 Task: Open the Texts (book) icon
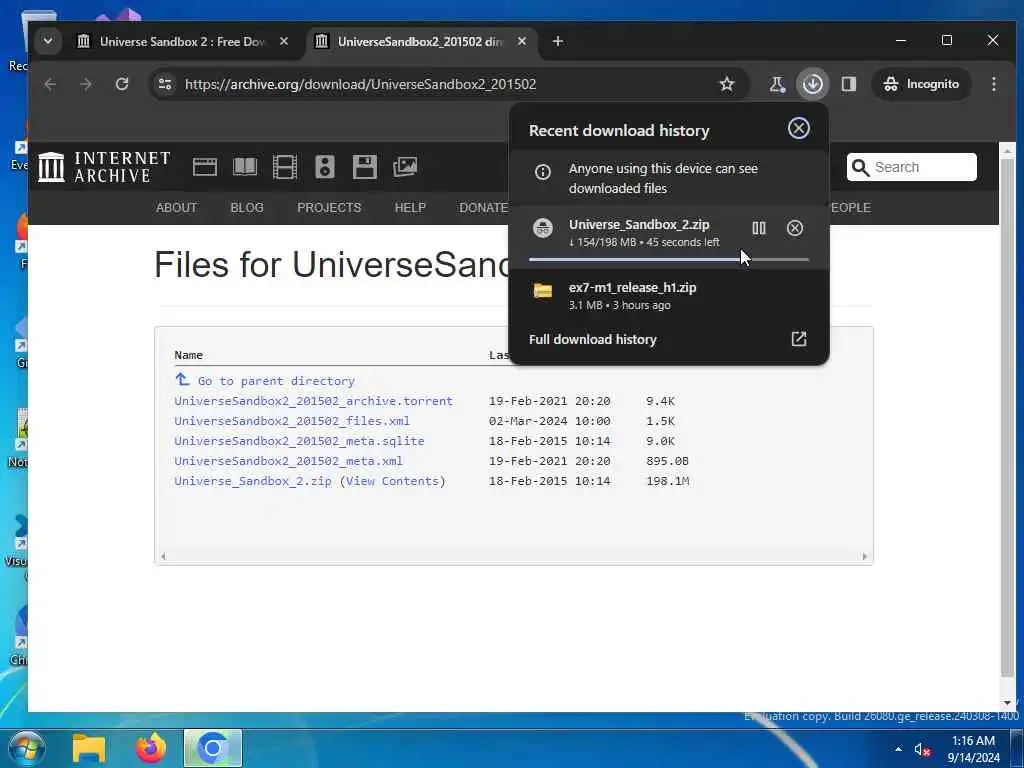(x=245, y=167)
